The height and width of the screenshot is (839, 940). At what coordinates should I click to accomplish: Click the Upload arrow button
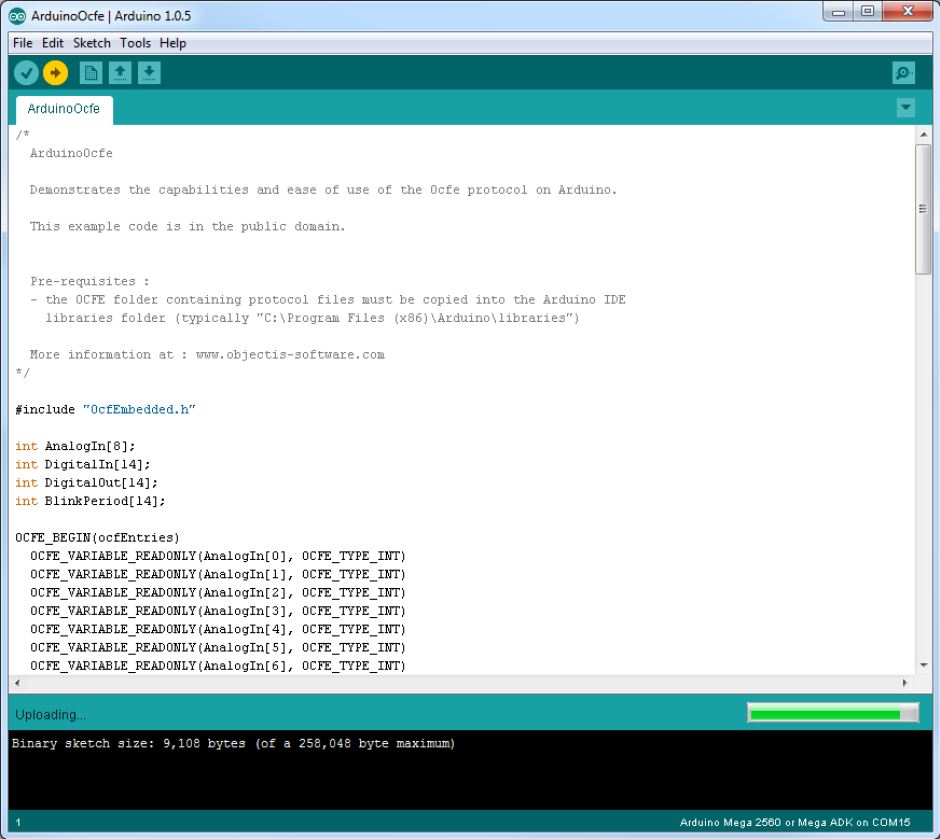click(x=56, y=73)
